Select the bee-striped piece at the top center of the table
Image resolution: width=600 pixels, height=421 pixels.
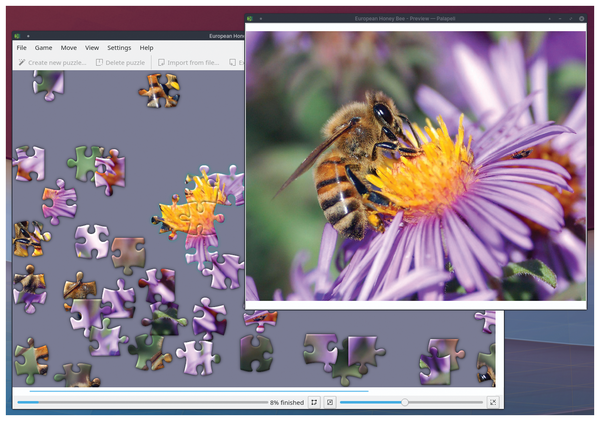(160, 91)
